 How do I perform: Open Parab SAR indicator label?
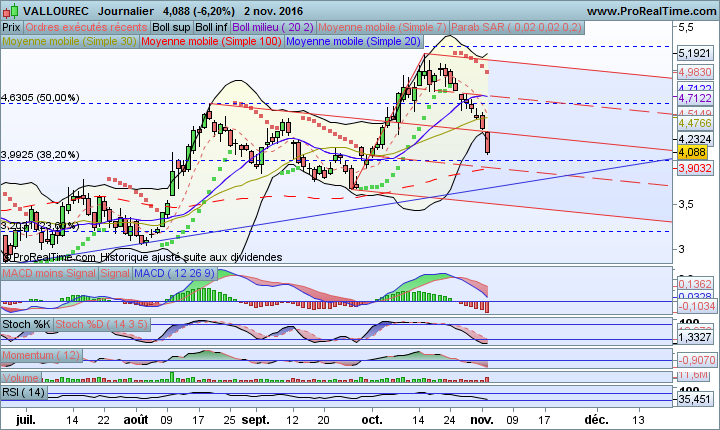tap(516, 27)
